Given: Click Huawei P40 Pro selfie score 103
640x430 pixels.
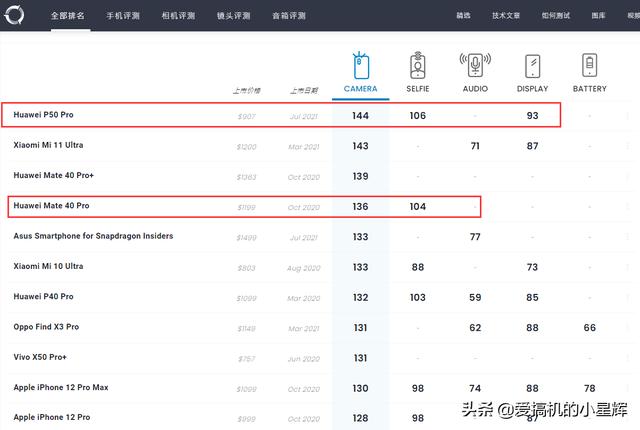Looking at the screenshot, I should pos(418,297).
